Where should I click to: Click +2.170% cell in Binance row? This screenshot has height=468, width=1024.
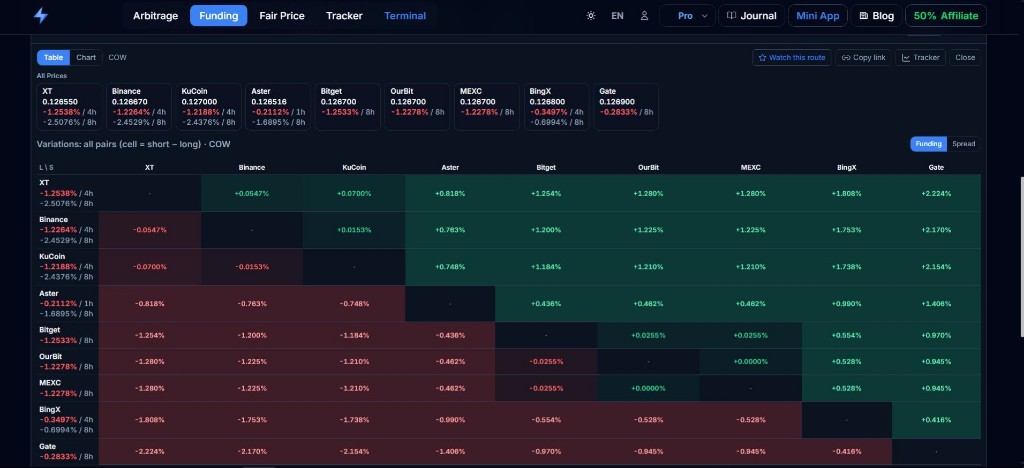pos(936,230)
